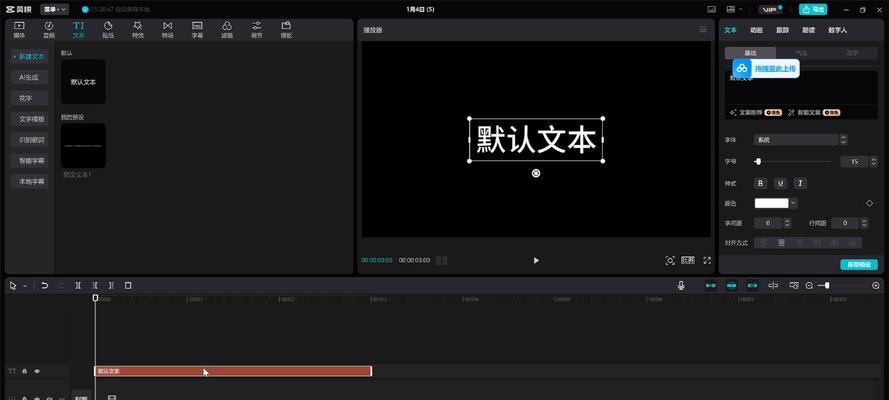Viewport: 889px width, 400px height.
Task: Switch to the 动画 tab in properties panel
Action: click(756, 30)
